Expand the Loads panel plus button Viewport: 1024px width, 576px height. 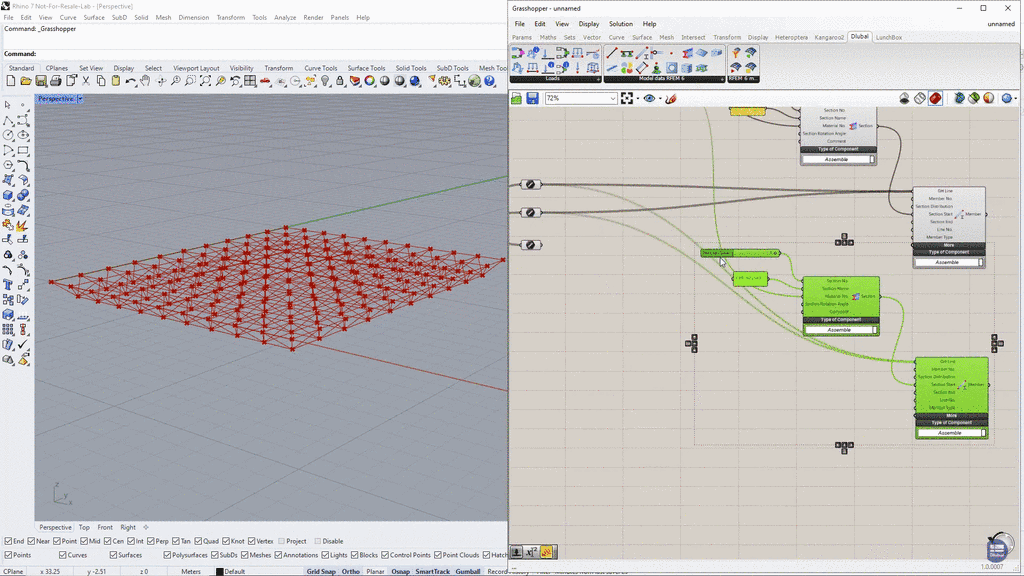pyautogui.click(x=598, y=79)
